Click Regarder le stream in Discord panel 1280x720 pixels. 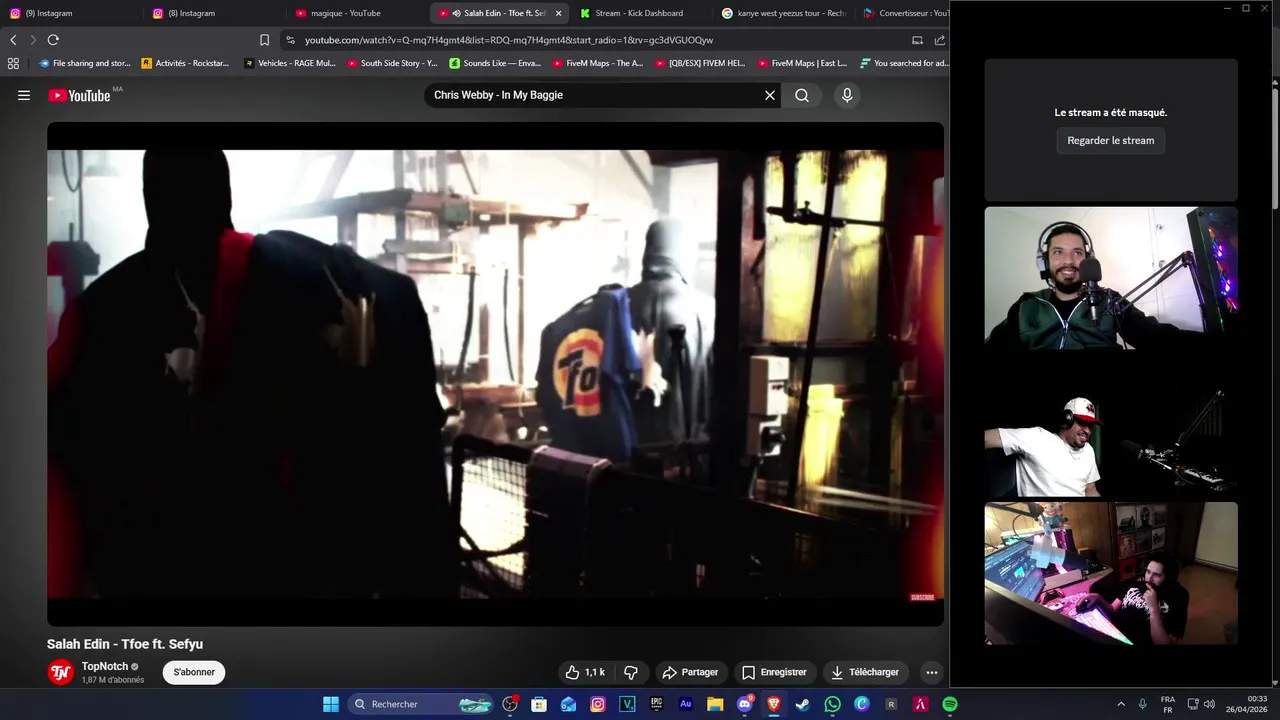[1110, 140]
